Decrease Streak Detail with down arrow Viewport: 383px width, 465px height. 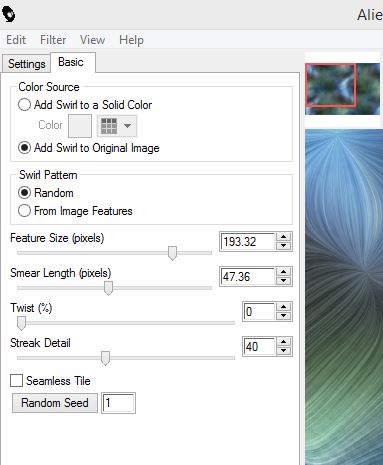pos(283,351)
